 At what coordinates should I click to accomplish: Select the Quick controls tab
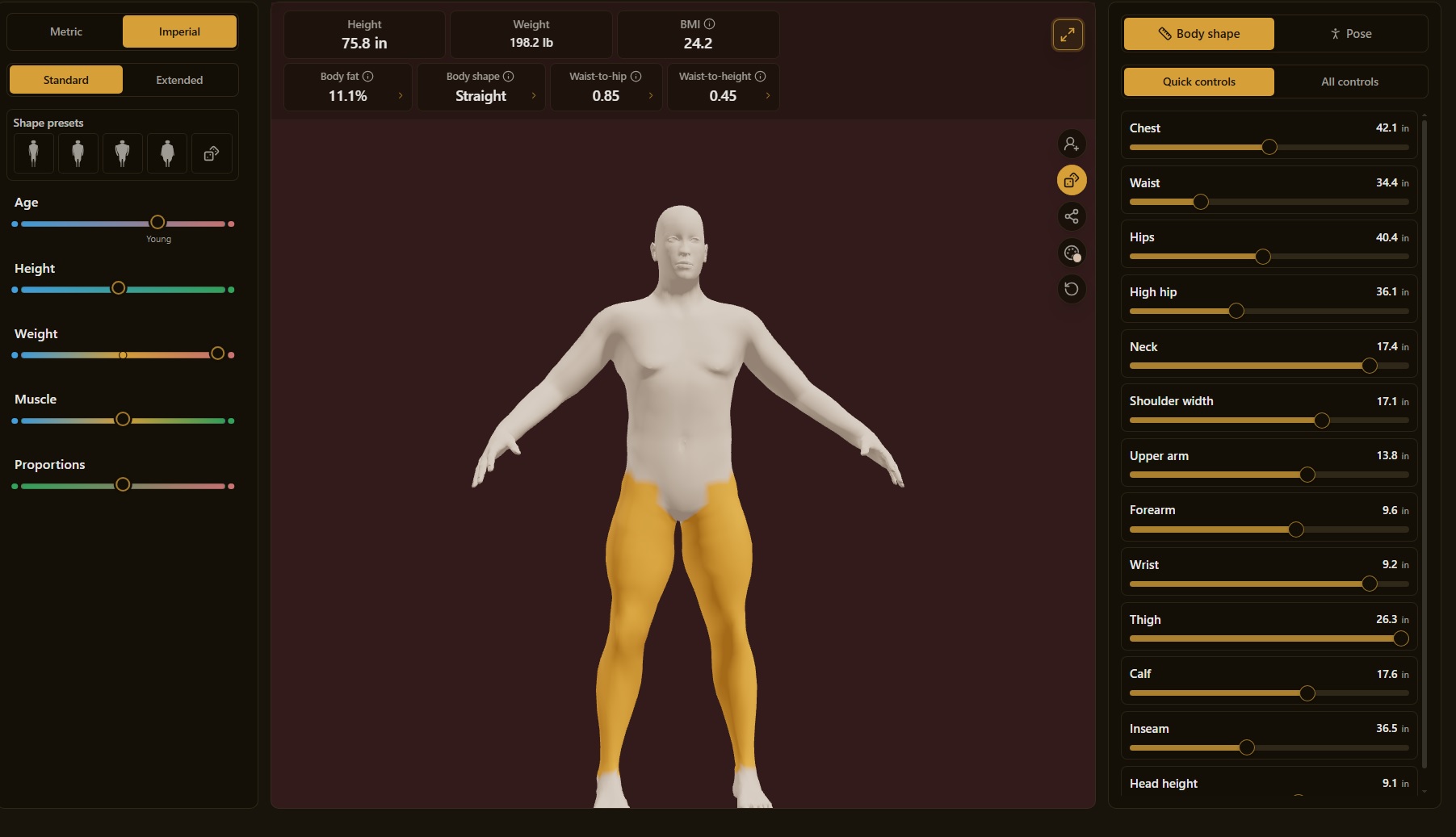point(1199,82)
